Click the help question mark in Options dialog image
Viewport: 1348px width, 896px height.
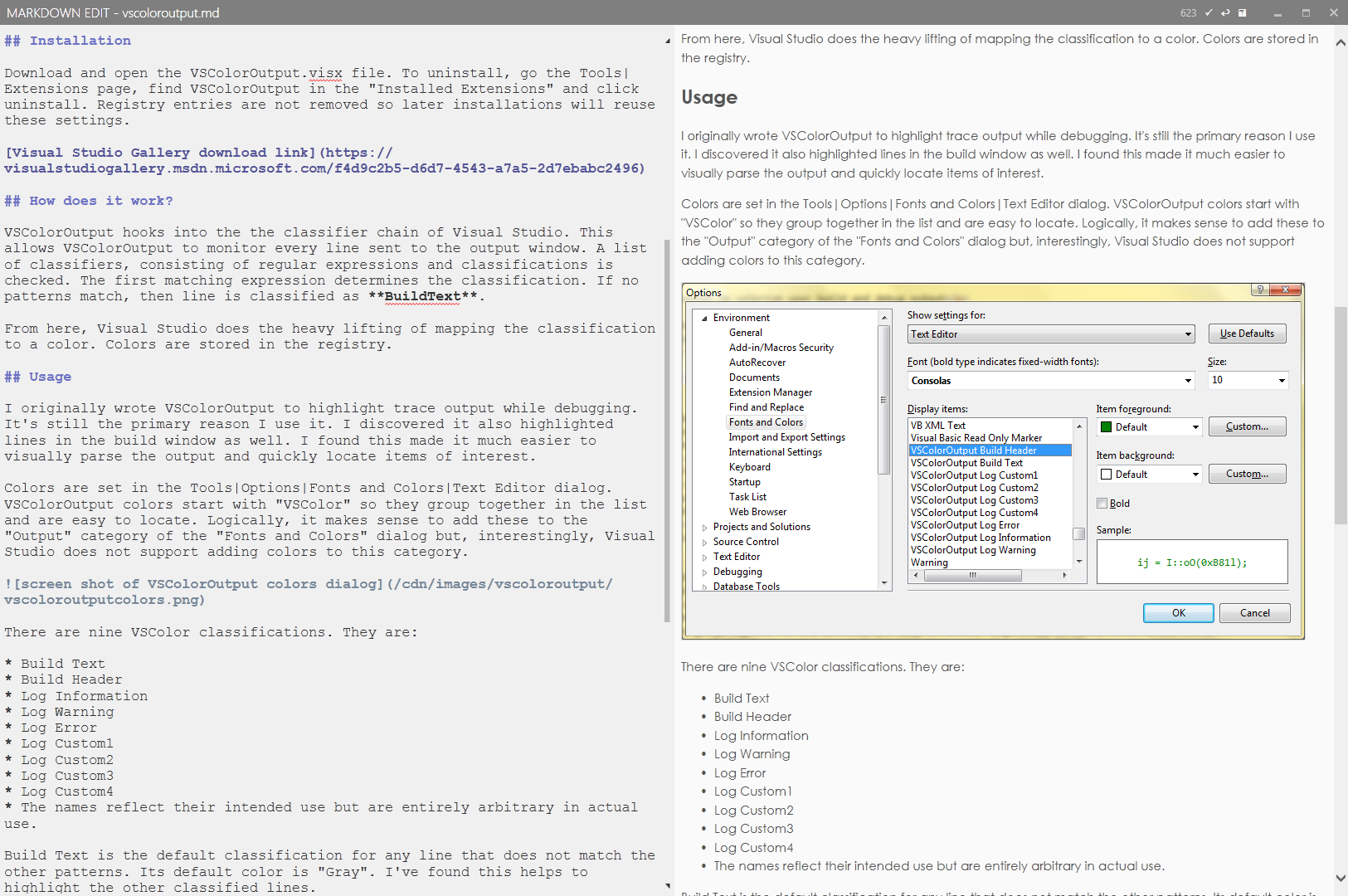click(x=1260, y=290)
